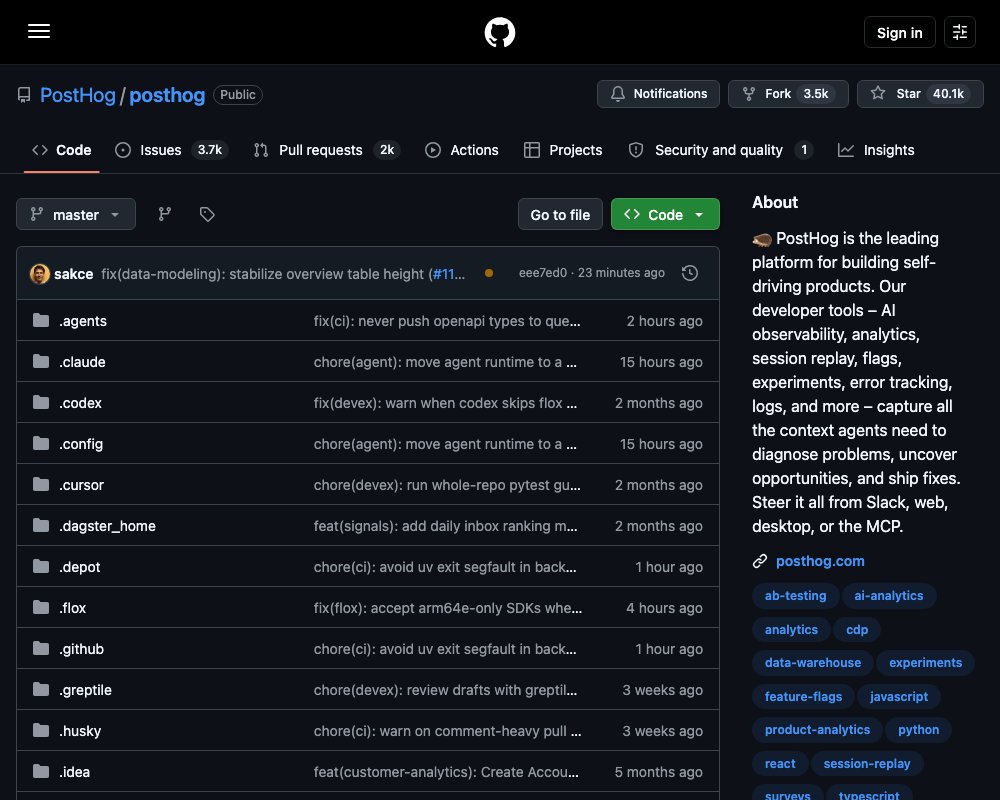This screenshot has width=1000, height=800.
Task: Open the Projects tab
Action: coord(563,150)
